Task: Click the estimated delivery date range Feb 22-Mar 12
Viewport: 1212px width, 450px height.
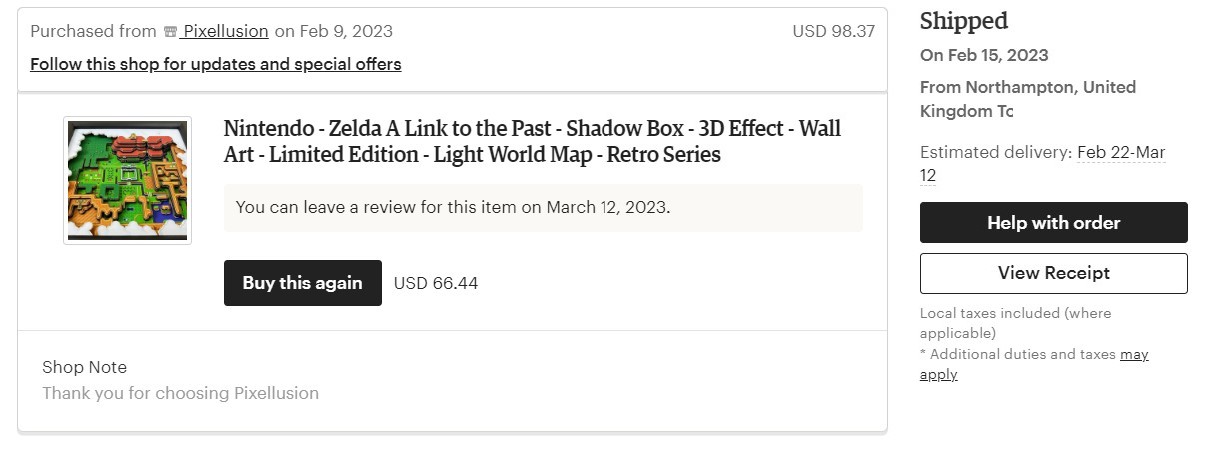Action: (1120, 153)
